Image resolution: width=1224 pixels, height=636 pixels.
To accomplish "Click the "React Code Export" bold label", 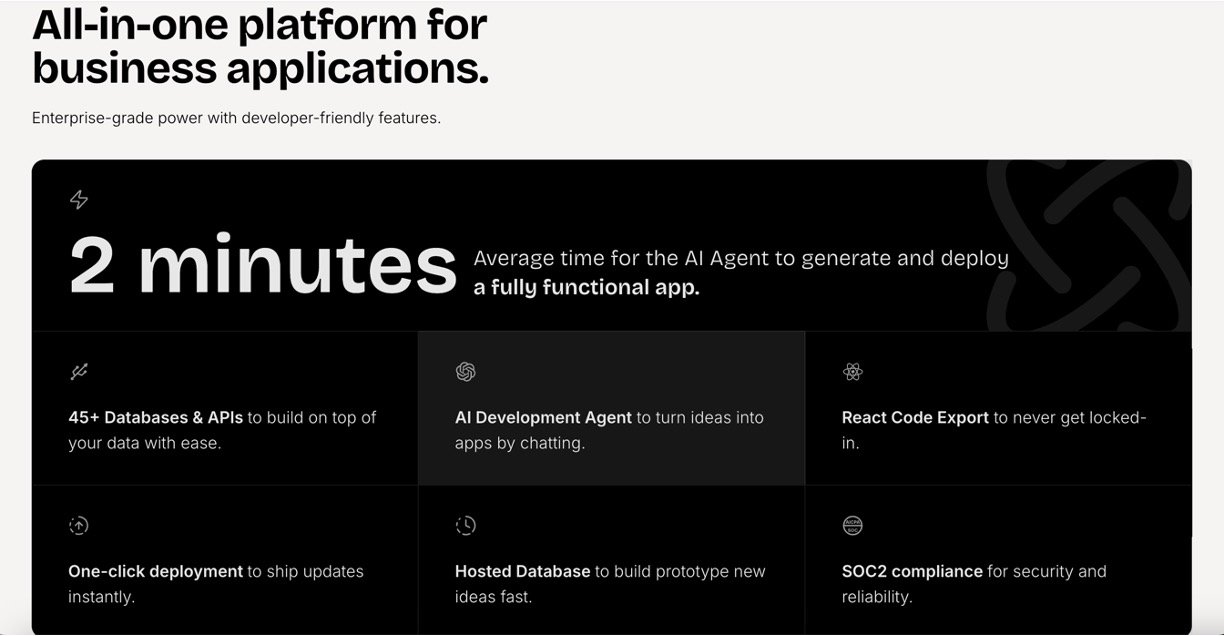I will pyautogui.click(x=915, y=418).
